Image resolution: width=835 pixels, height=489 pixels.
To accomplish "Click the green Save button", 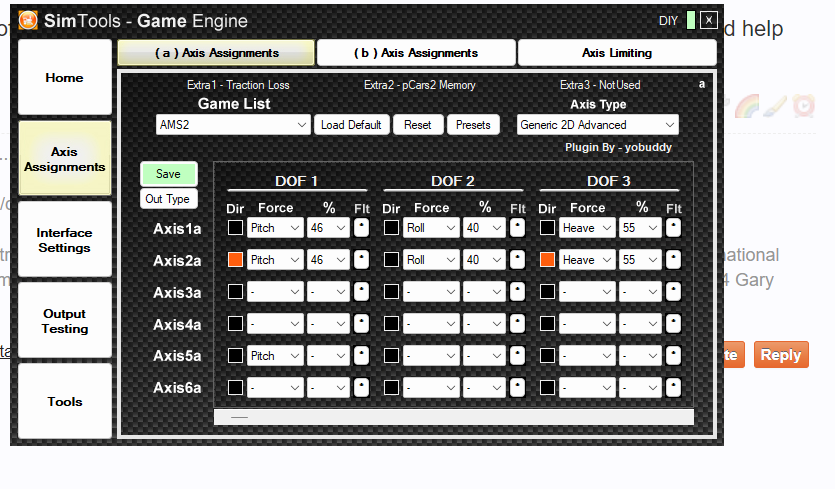I will click(x=168, y=174).
